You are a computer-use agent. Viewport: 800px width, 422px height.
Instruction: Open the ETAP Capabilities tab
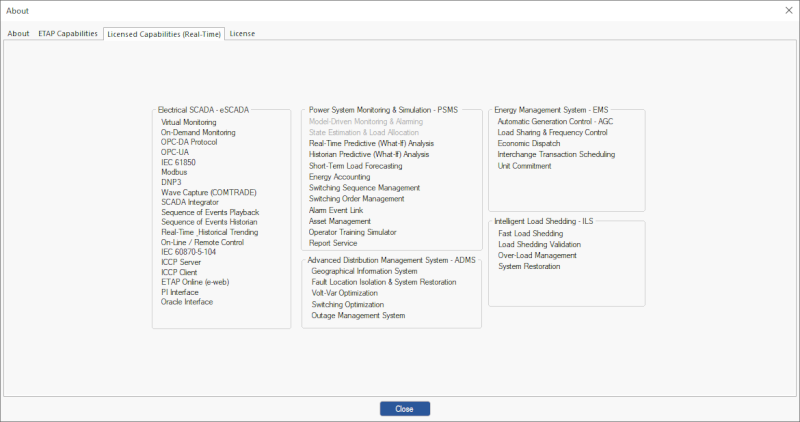click(x=68, y=34)
